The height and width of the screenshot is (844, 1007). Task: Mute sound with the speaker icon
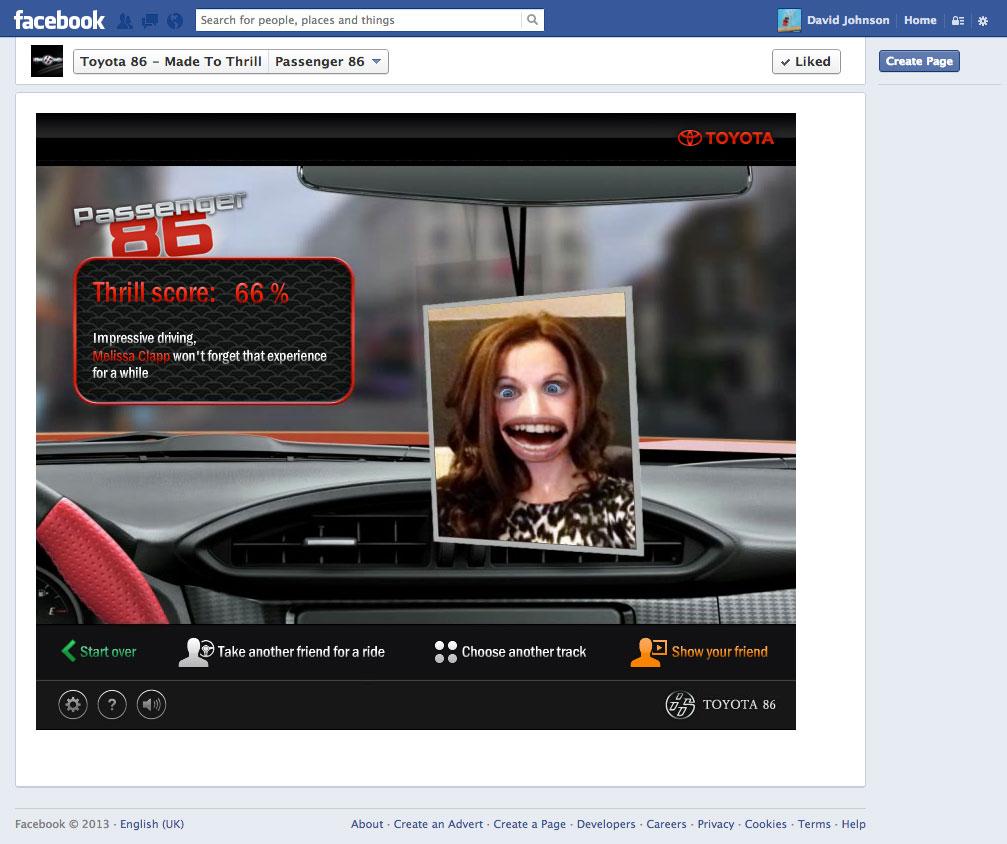coord(152,705)
